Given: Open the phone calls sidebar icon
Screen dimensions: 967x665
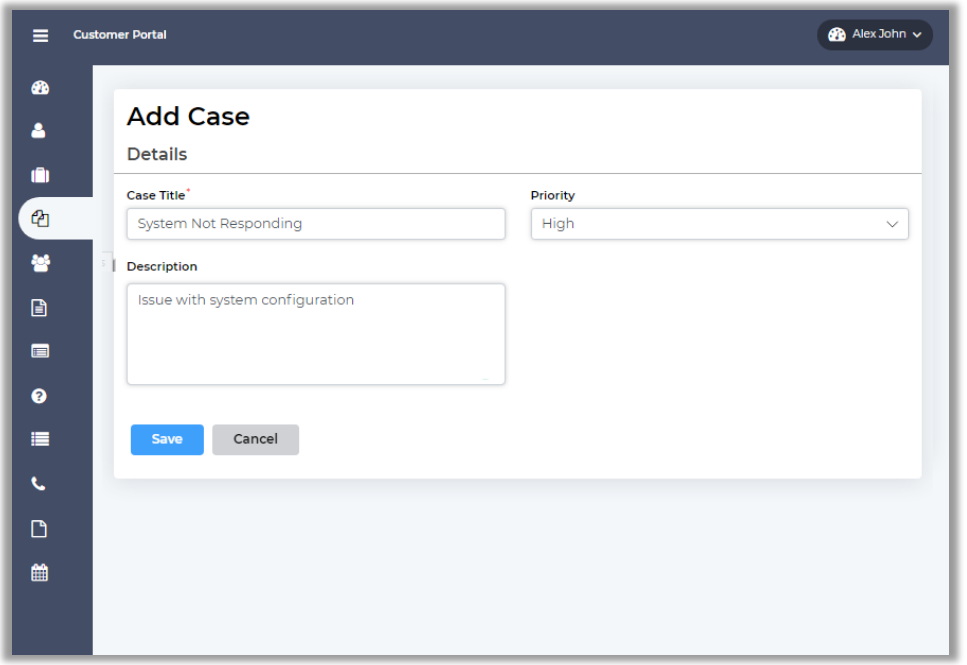Looking at the screenshot, I should point(40,484).
